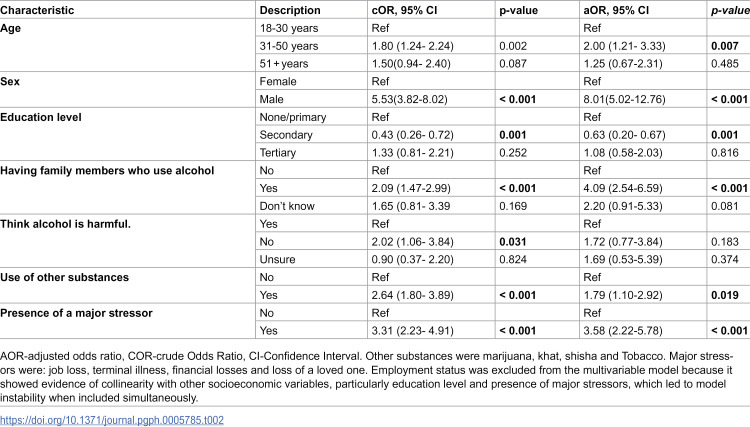Click the Sex row label
This screenshot has height=427, width=750.
[x=10, y=81]
